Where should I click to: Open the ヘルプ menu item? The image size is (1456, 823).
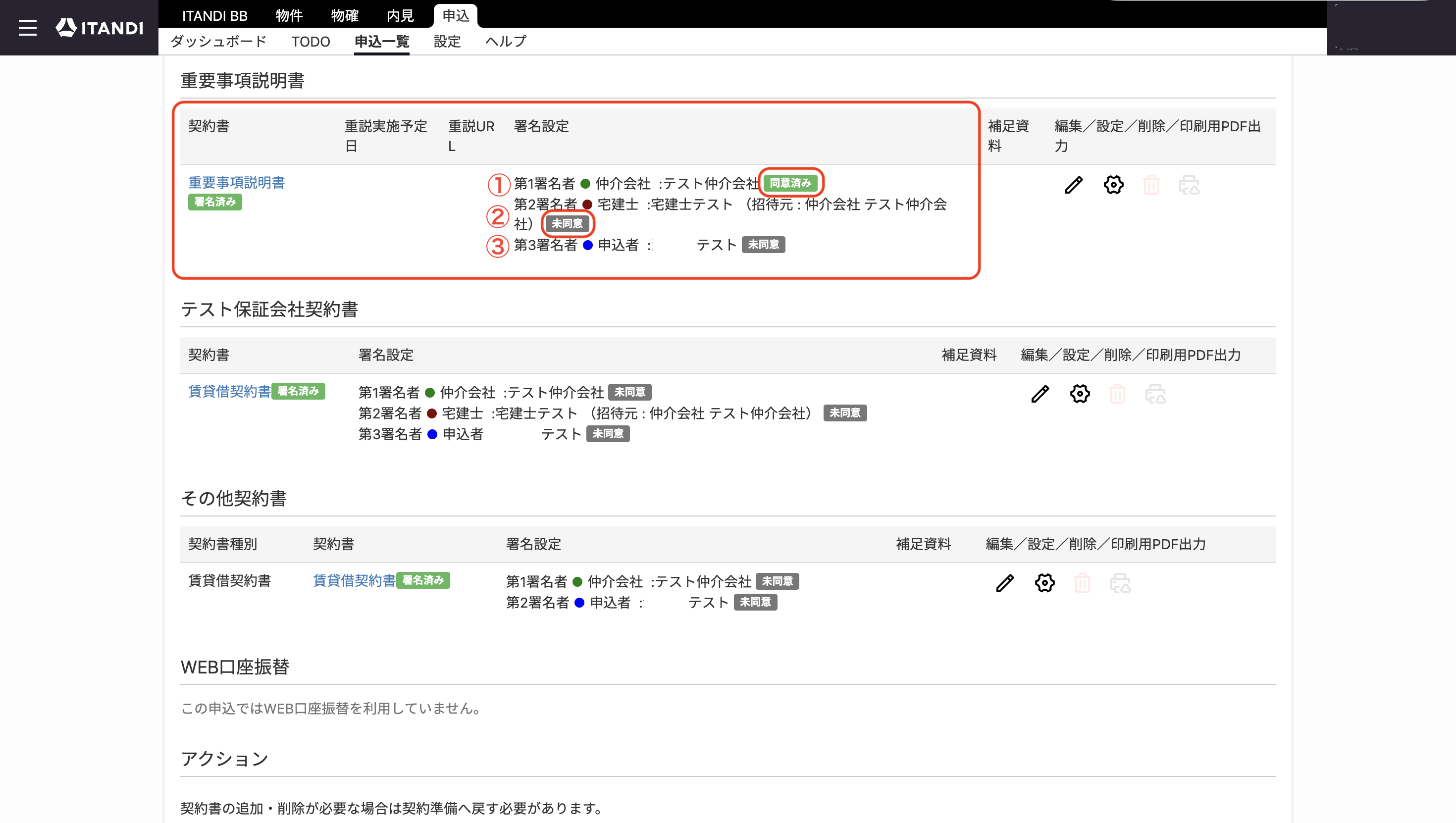point(506,41)
